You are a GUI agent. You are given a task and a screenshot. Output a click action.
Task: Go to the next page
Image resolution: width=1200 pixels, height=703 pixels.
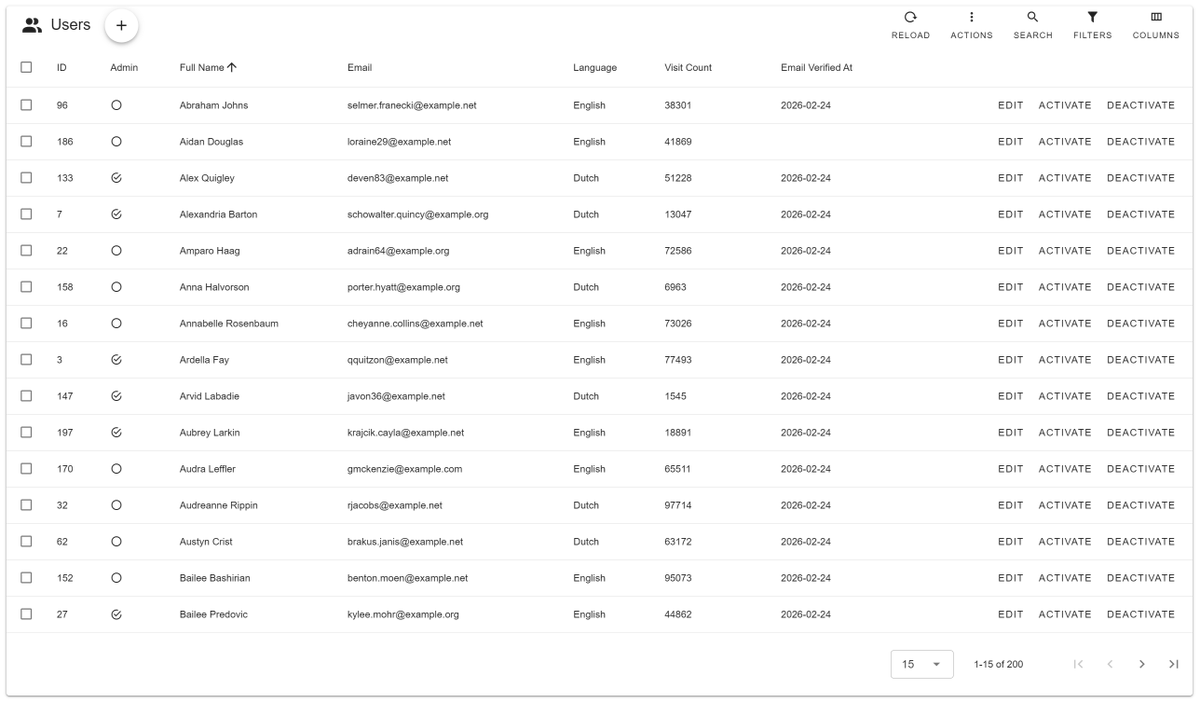[1142, 665]
